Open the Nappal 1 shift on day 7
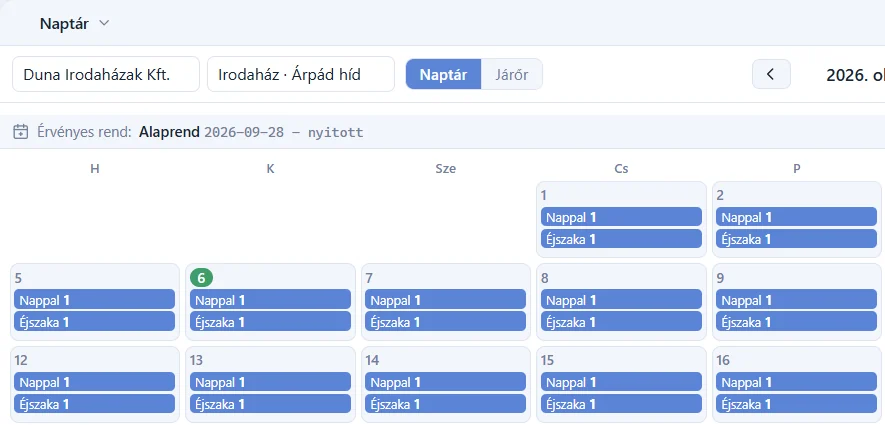 445,300
